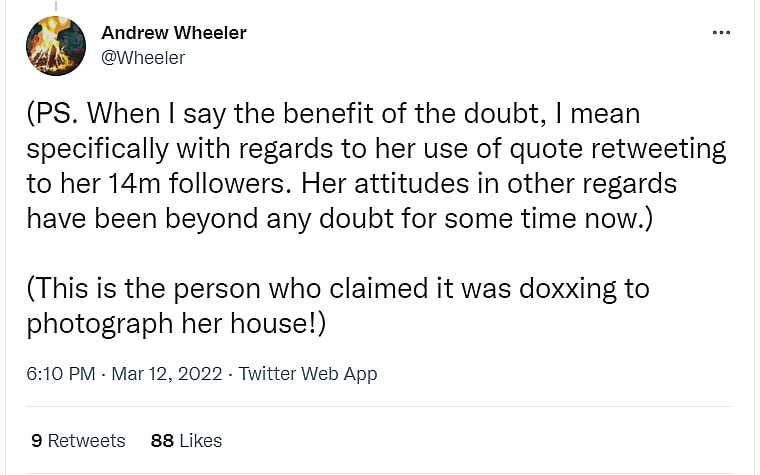The image size is (760, 475).
Task: Click the 6:10 PM time in timestamp
Action: (x=61, y=374)
